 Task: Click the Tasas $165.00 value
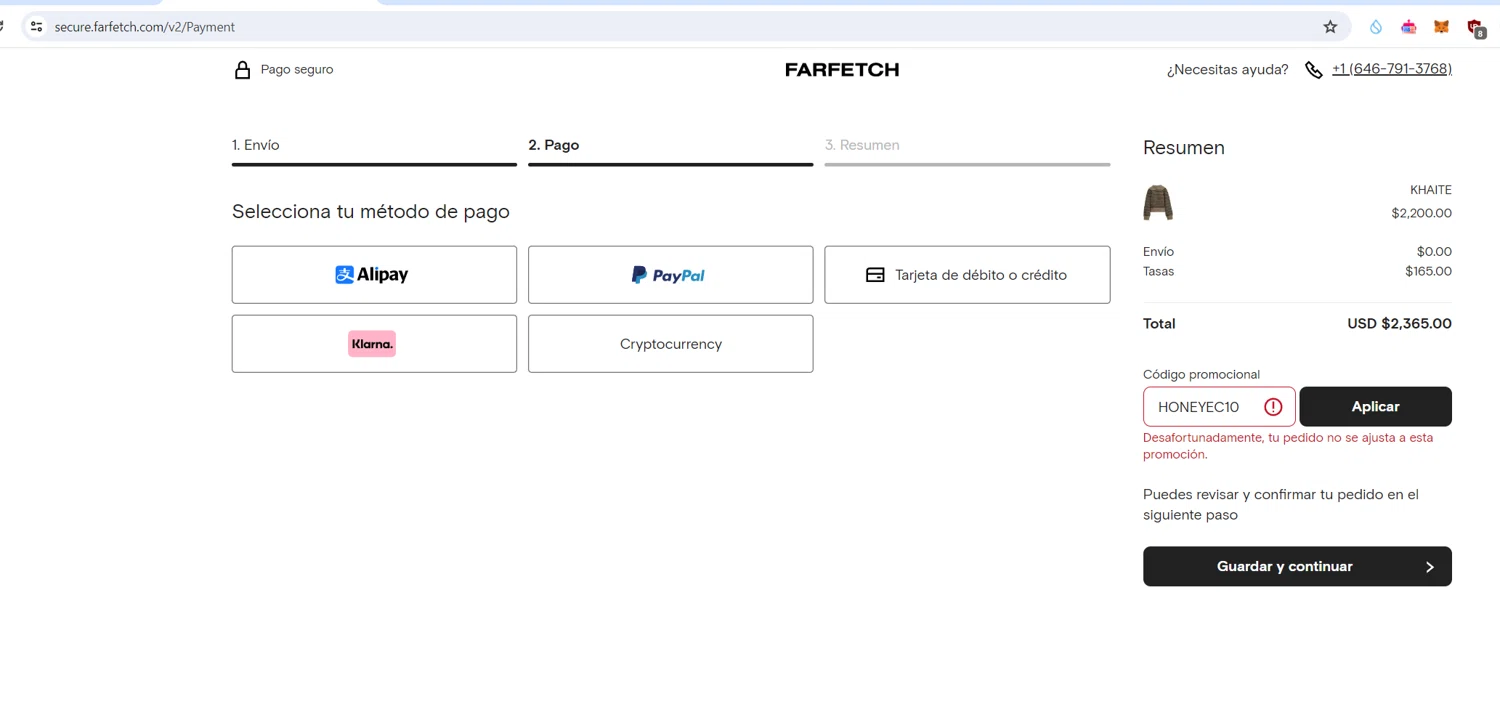coord(1428,271)
